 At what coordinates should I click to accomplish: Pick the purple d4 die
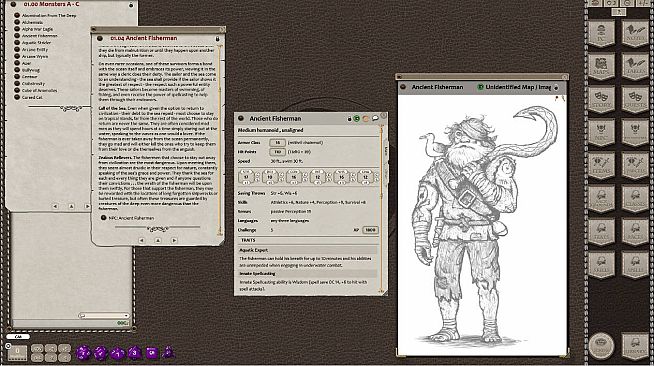[x=168, y=353]
